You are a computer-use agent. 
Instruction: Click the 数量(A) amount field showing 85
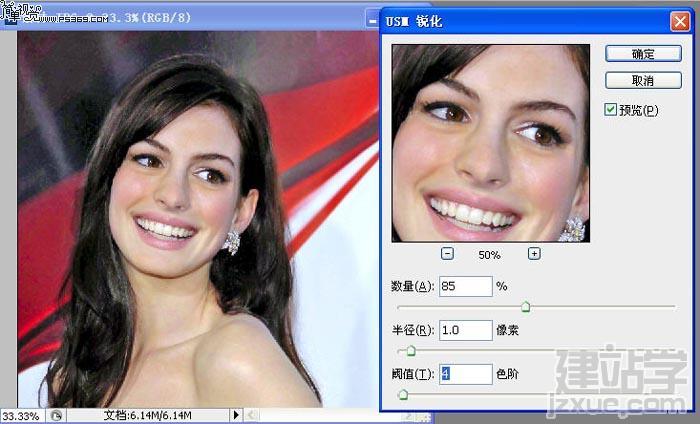click(x=466, y=286)
